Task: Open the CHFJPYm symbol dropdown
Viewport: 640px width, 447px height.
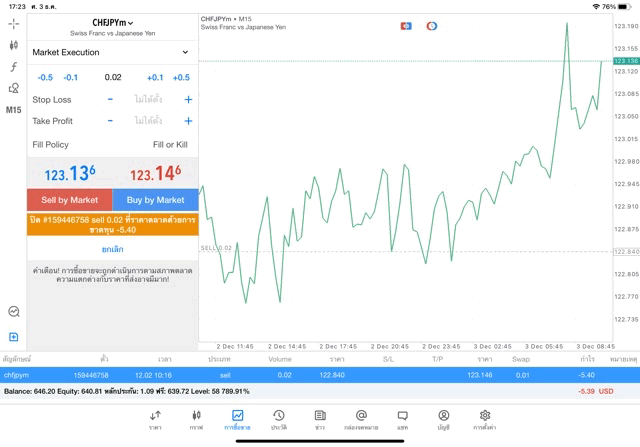Action: [x=113, y=23]
